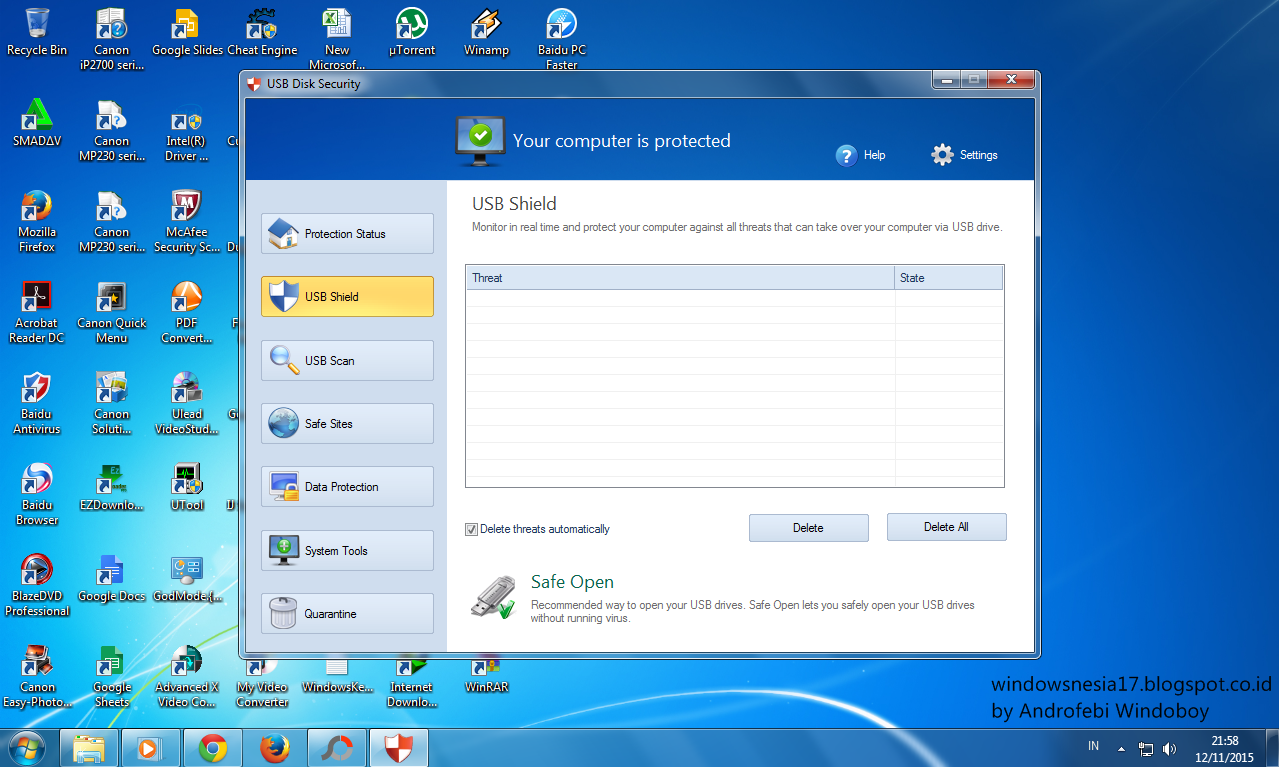The image size is (1279, 767).
Task: Select Acrobat Reader DC desktop icon
Action: click(x=37, y=312)
